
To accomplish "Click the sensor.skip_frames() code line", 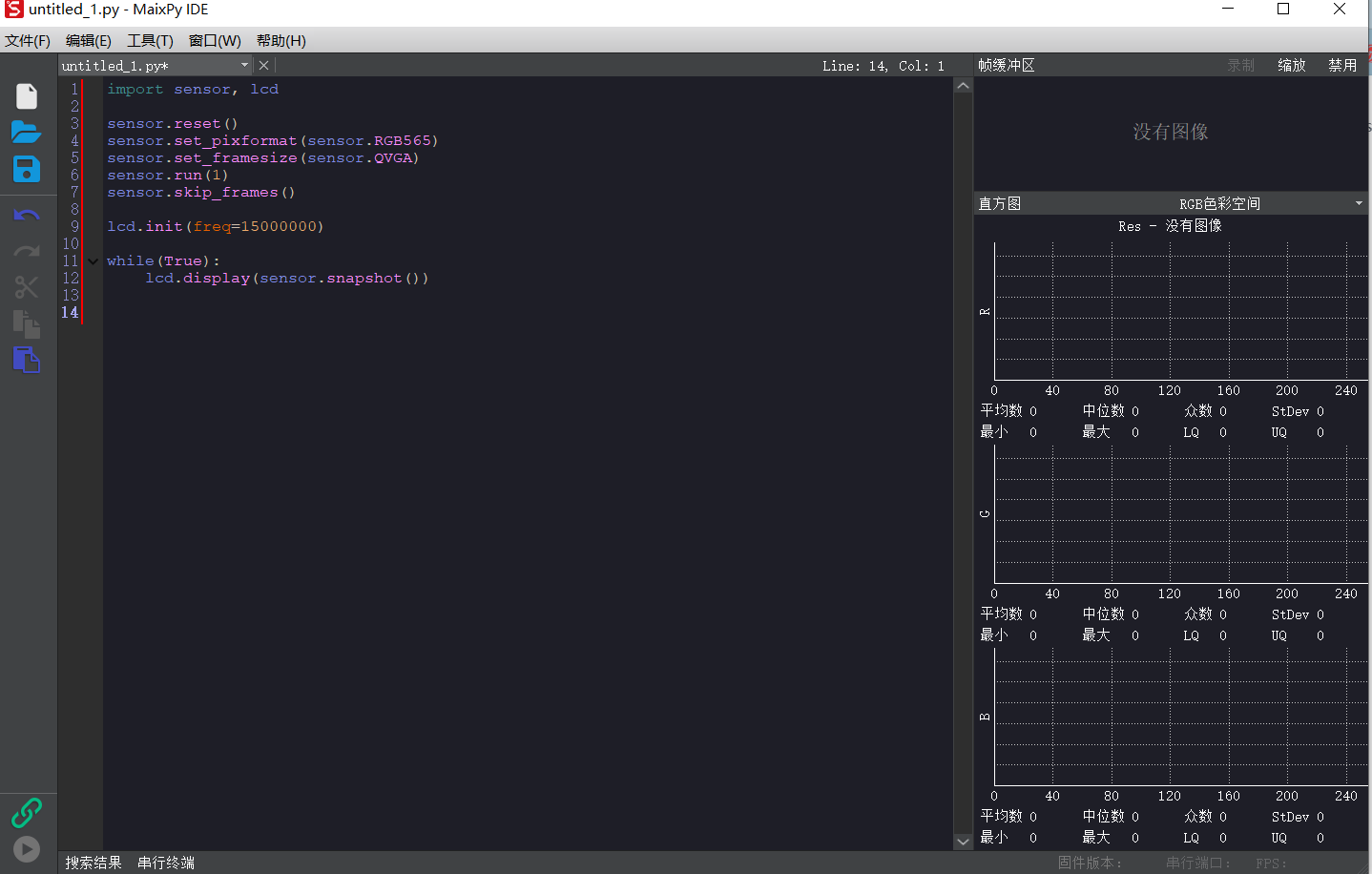I will (x=201, y=193).
